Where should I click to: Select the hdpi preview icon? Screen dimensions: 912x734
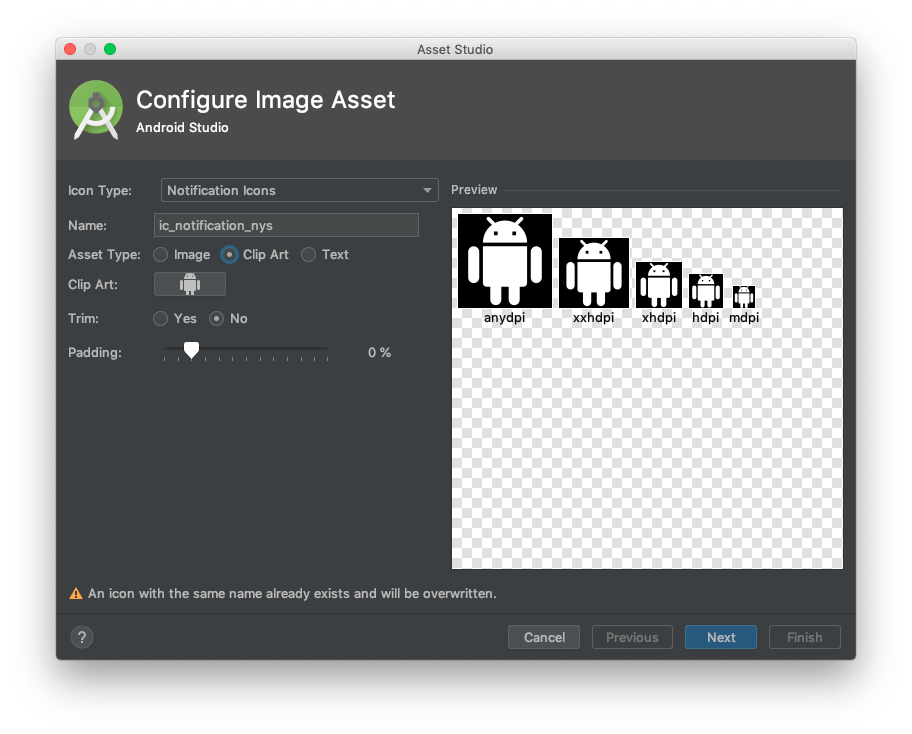(x=706, y=291)
